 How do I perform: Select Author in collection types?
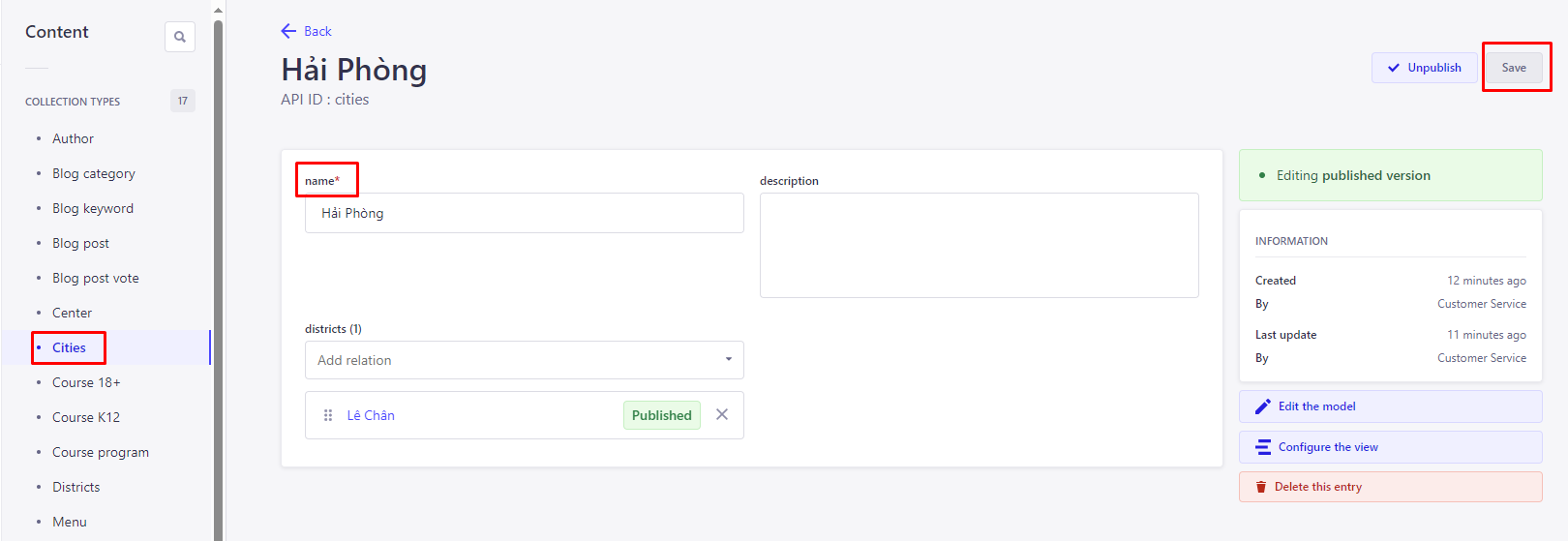pos(73,138)
